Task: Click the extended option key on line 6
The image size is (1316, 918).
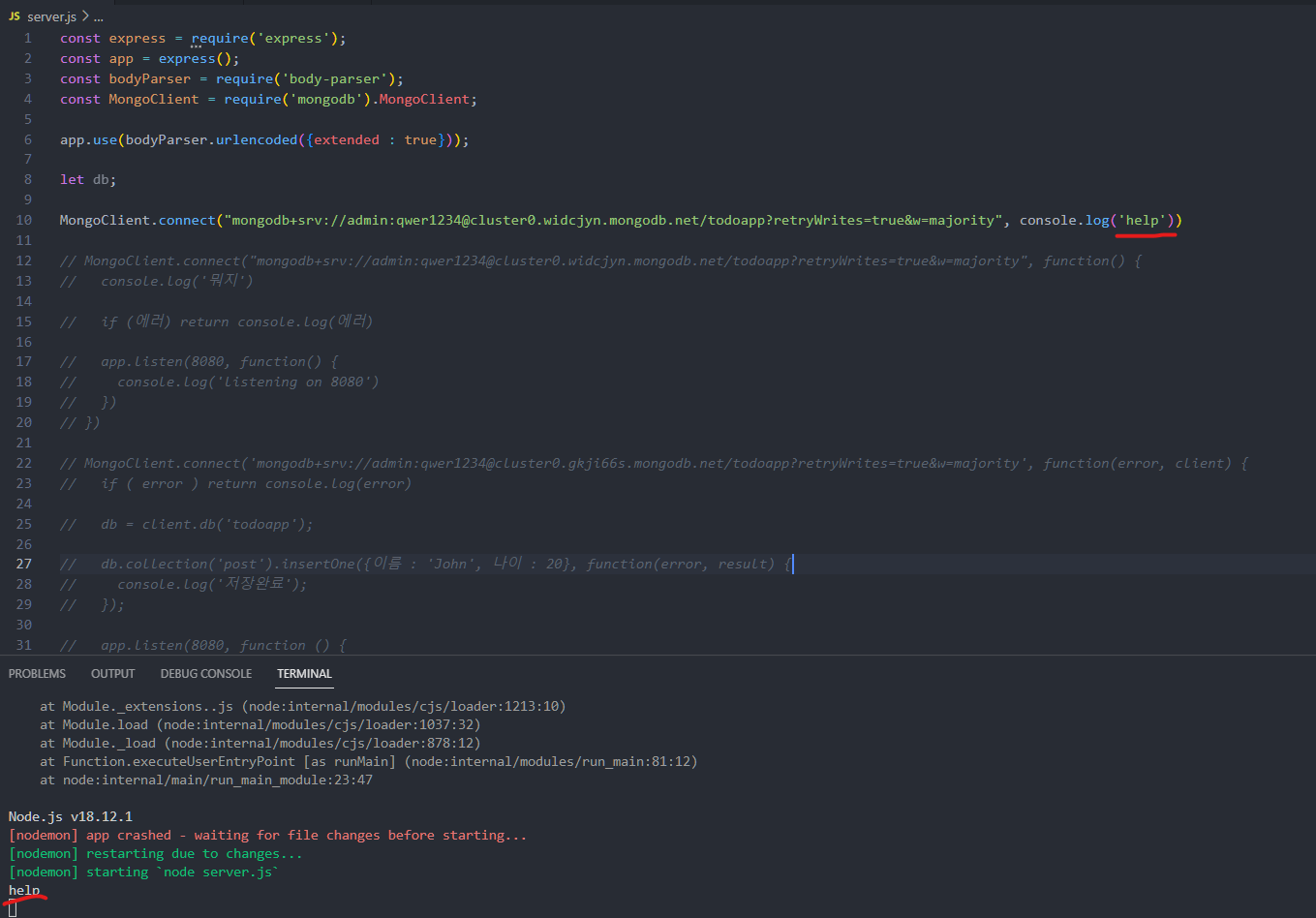Action: (347, 140)
